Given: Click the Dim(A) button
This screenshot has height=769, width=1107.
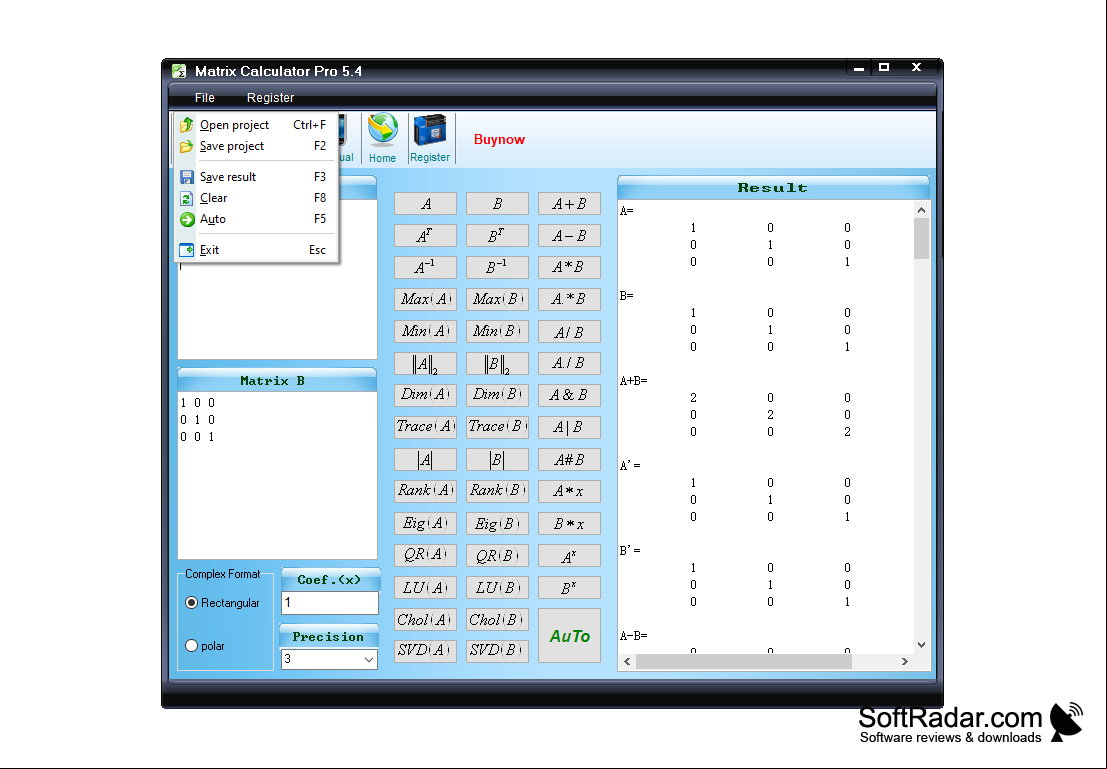Looking at the screenshot, I should click(425, 395).
